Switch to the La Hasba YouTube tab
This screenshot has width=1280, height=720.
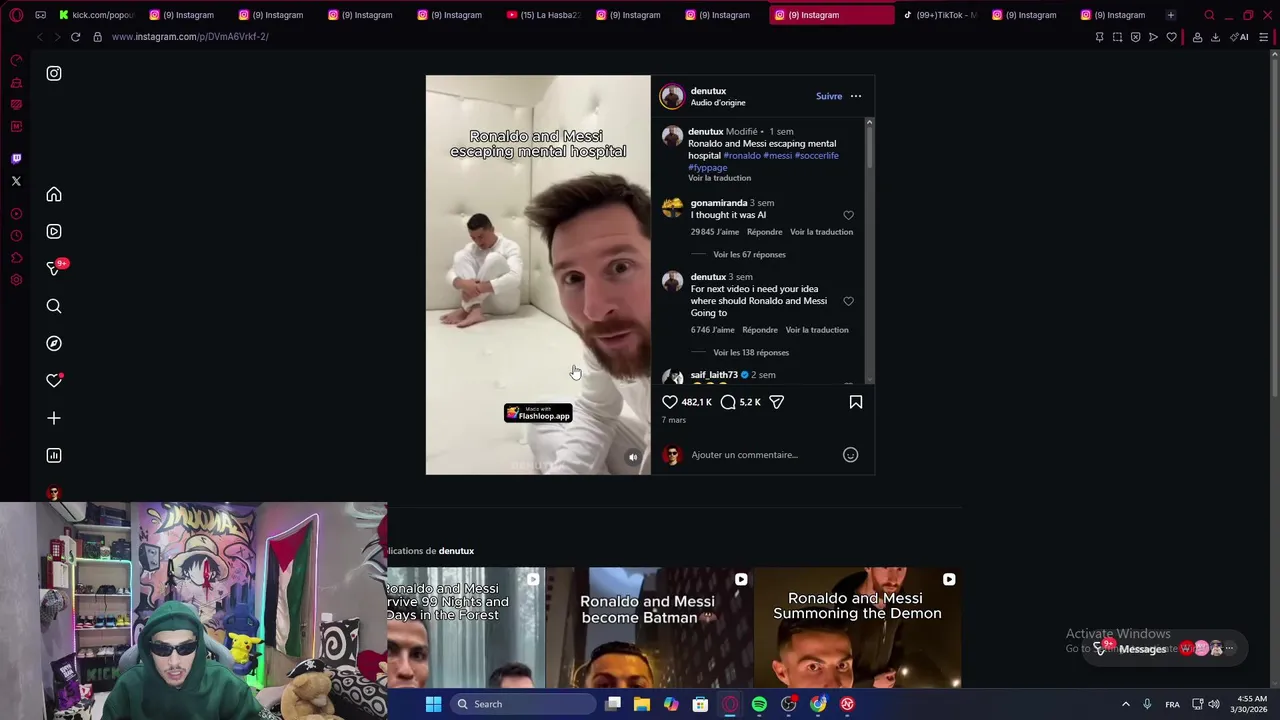tap(544, 15)
